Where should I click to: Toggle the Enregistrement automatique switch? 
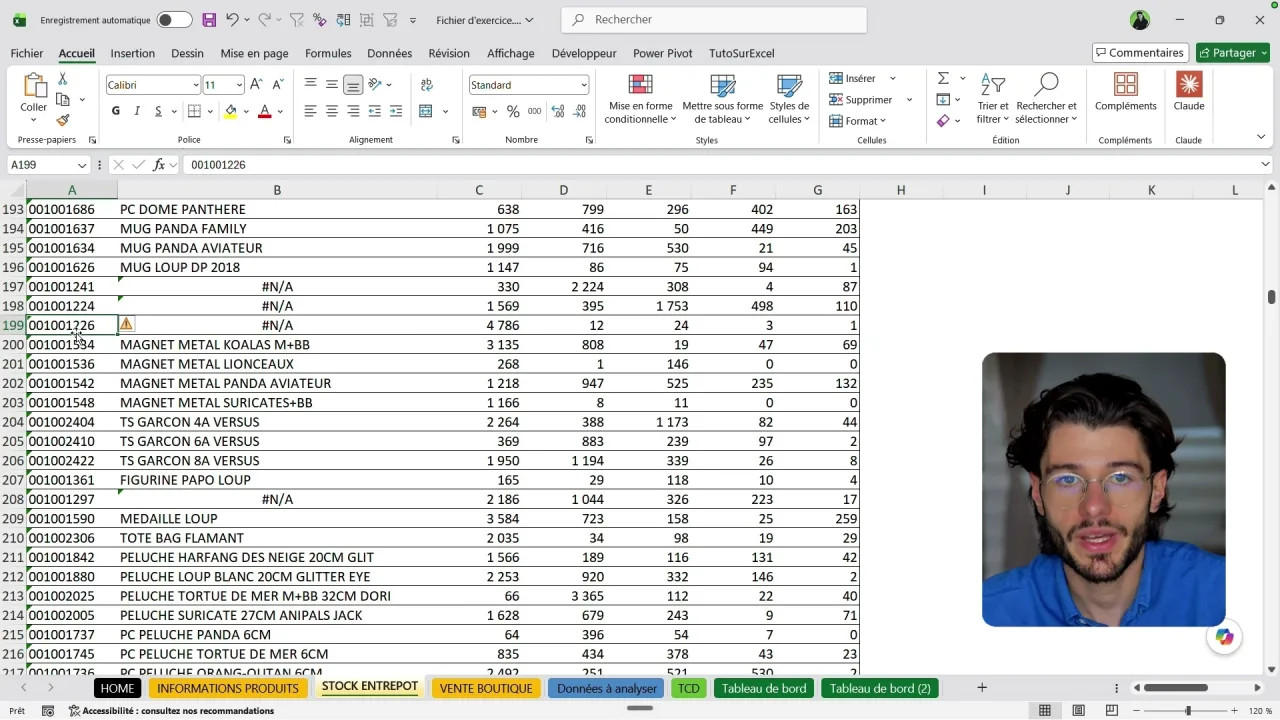[x=174, y=20]
